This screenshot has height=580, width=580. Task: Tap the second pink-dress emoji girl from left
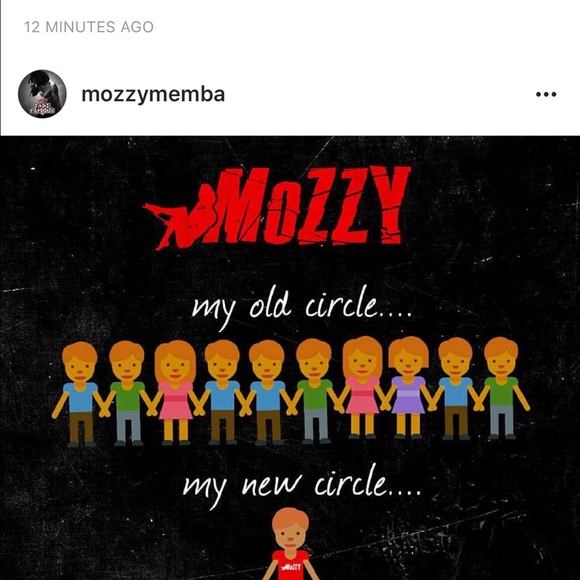(362, 388)
